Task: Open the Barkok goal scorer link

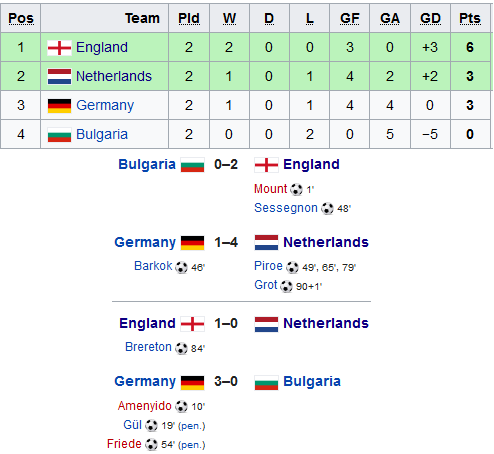Action: tap(153, 266)
